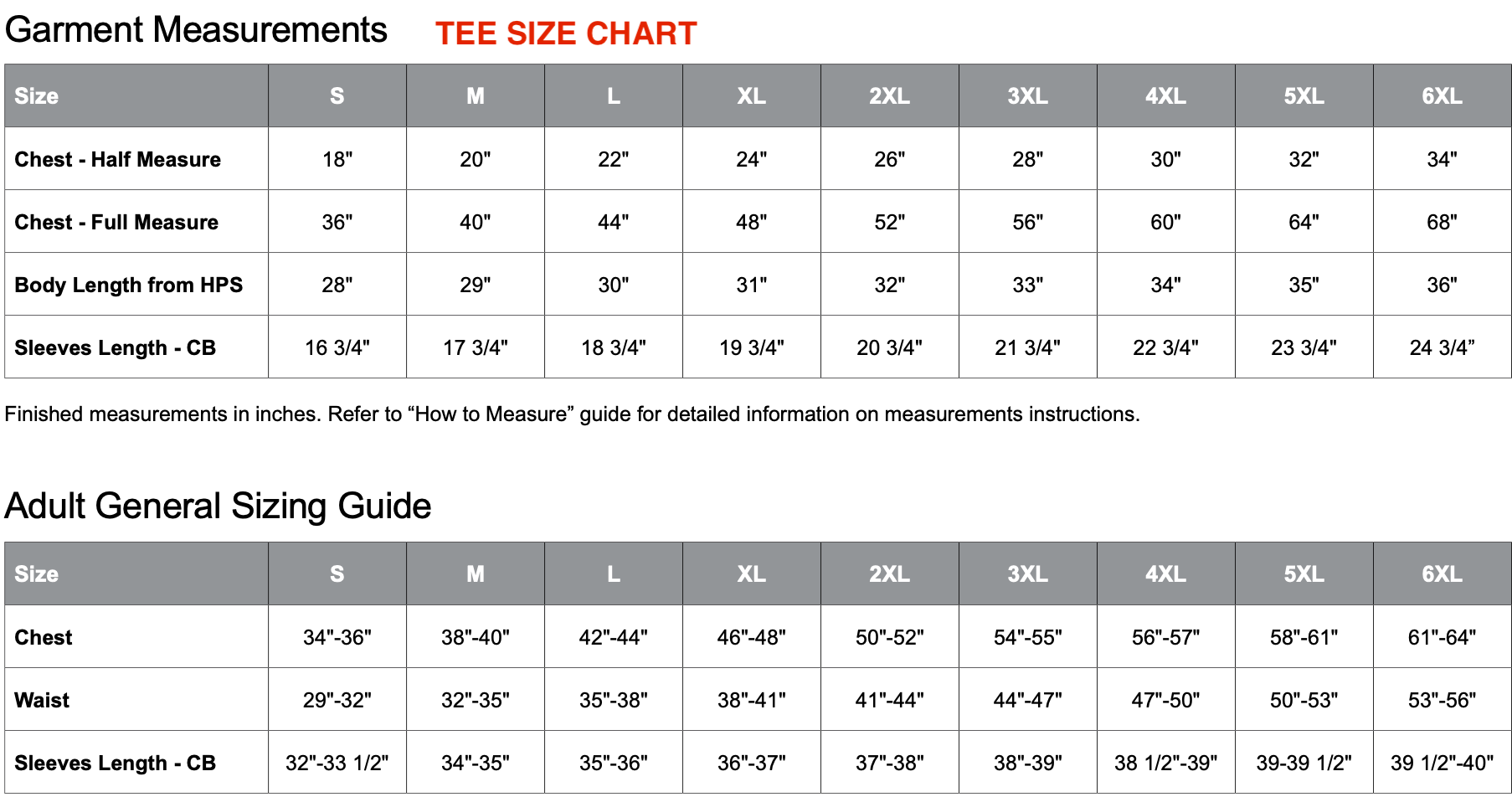Select the 29"-32" waist range cell
This screenshot has width=1512, height=797.
tap(337, 700)
